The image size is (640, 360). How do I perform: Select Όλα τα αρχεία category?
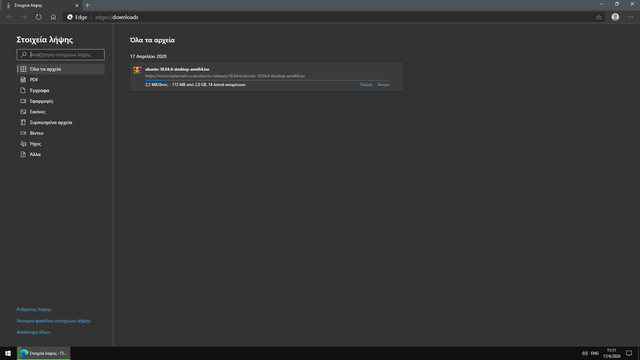click(60, 69)
